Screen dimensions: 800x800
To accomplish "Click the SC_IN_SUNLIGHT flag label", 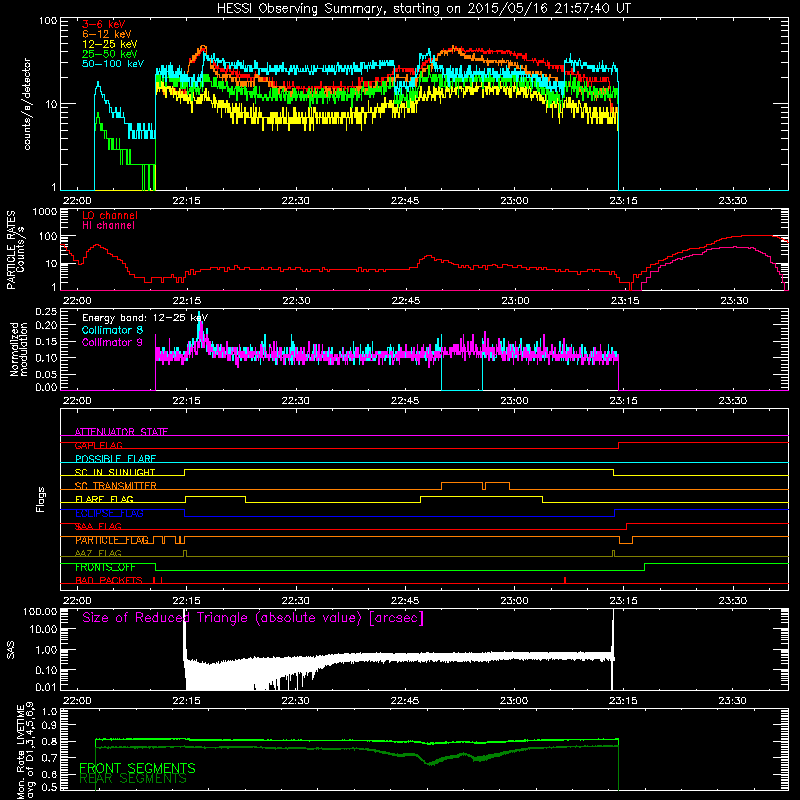I will pos(115,472).
